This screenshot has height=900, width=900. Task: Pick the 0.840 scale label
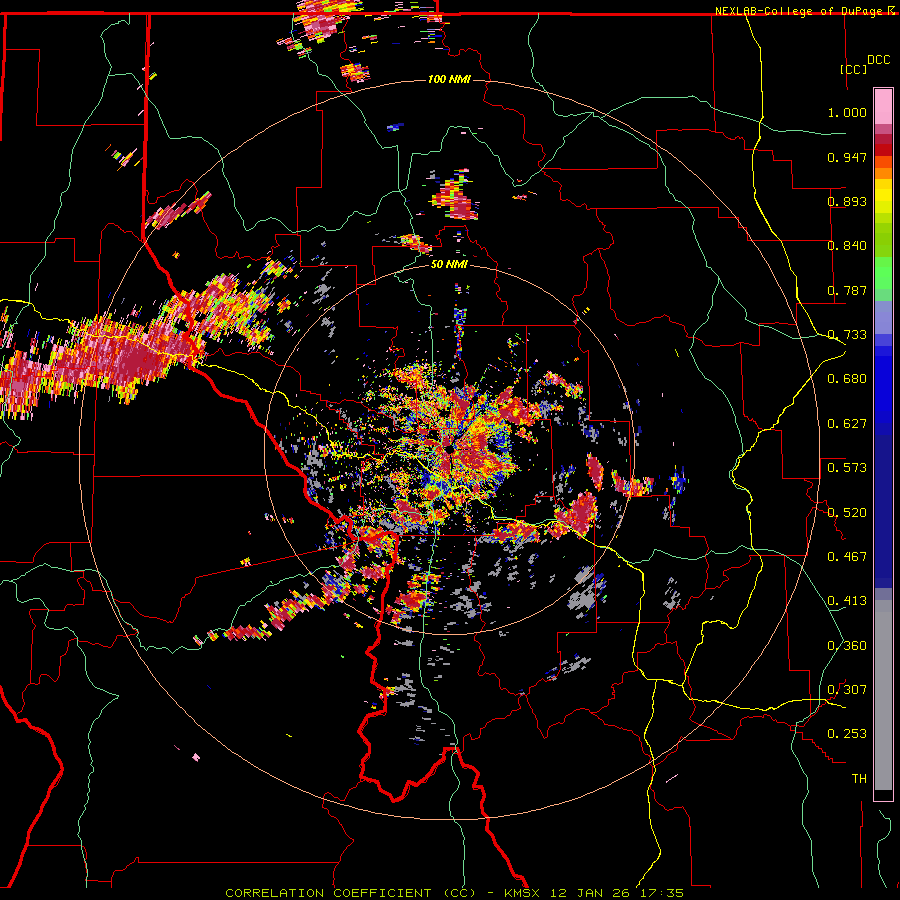847,246
